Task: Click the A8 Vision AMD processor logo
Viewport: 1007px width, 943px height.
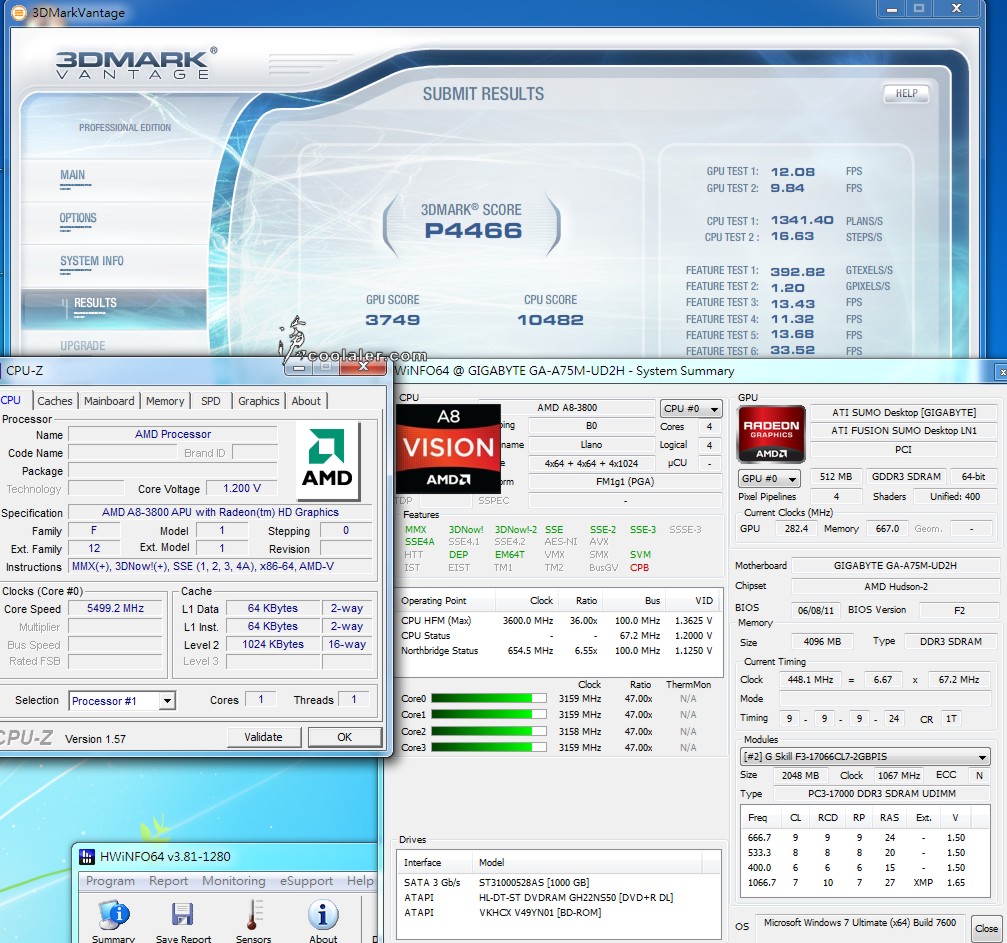Action: coord(448,448)
